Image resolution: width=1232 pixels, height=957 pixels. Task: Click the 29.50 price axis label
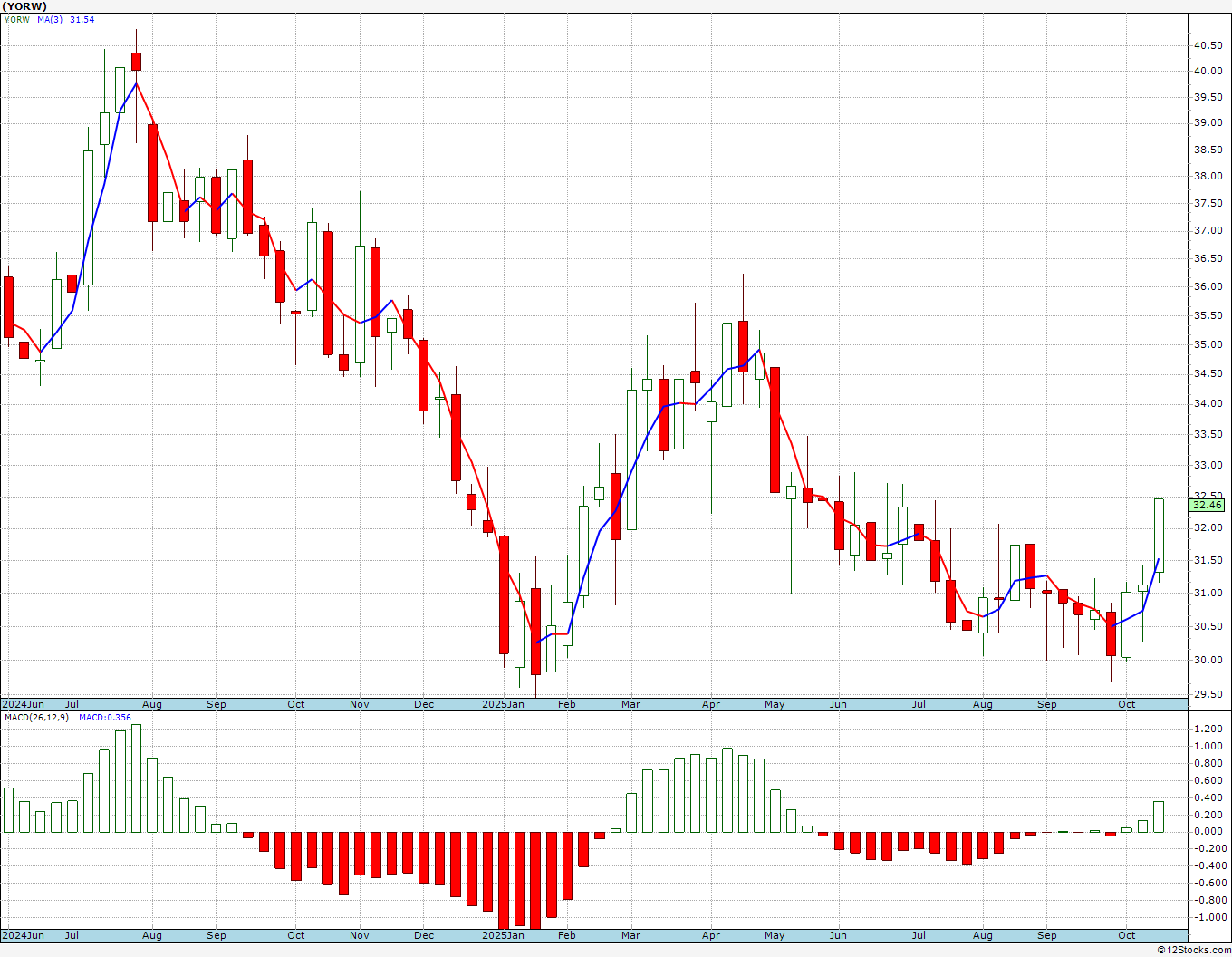pyautogui.click(x=1207, y=695)
